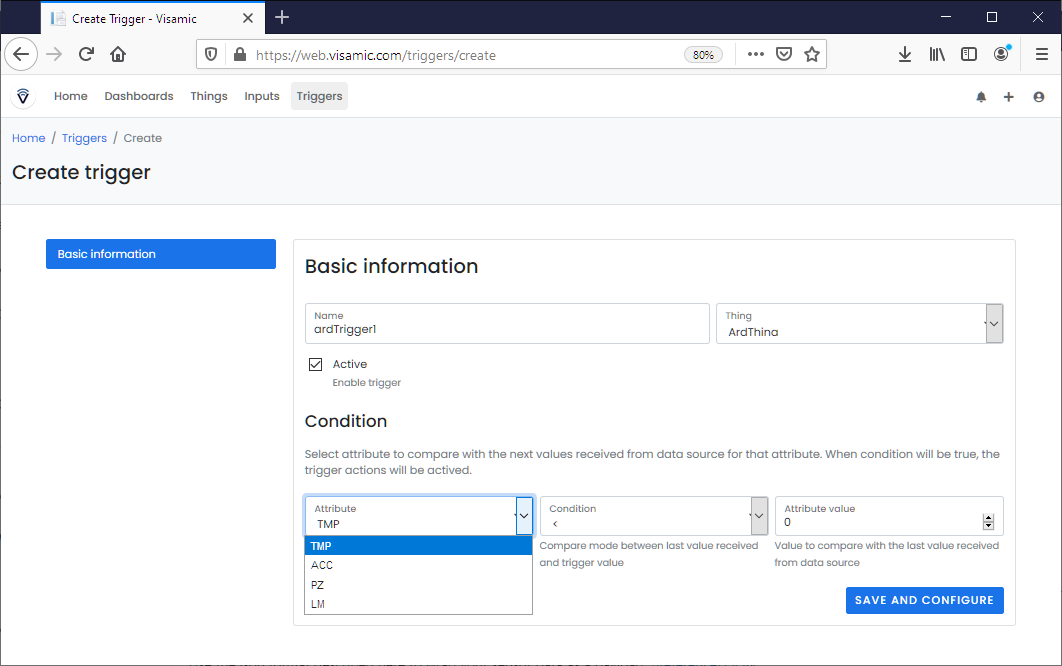Open the user profile icon in navbar

point(1039,97)
